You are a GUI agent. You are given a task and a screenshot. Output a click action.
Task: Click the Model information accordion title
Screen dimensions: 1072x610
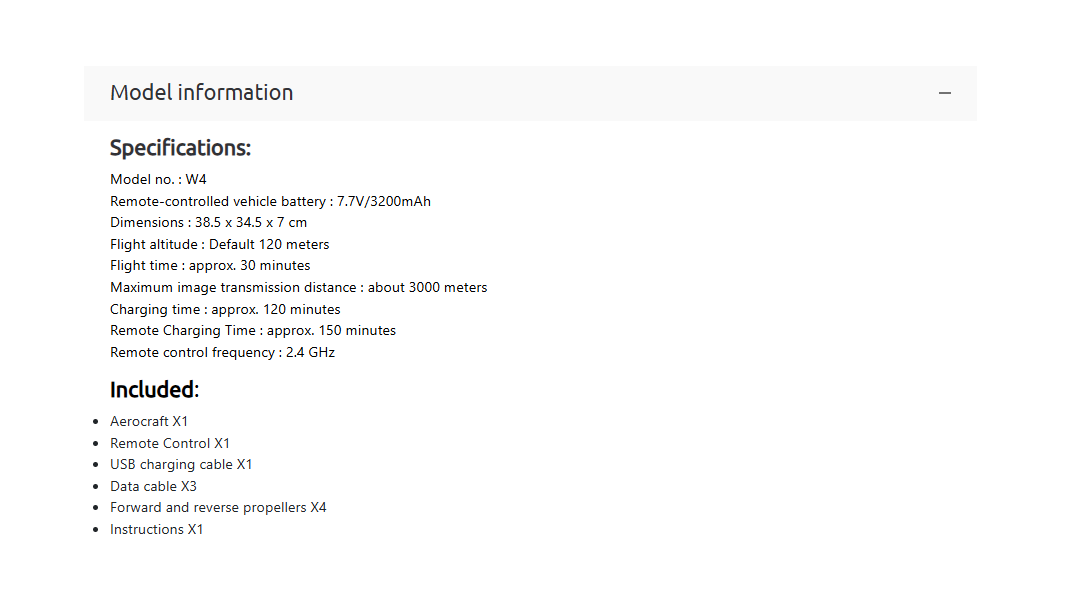202,92
